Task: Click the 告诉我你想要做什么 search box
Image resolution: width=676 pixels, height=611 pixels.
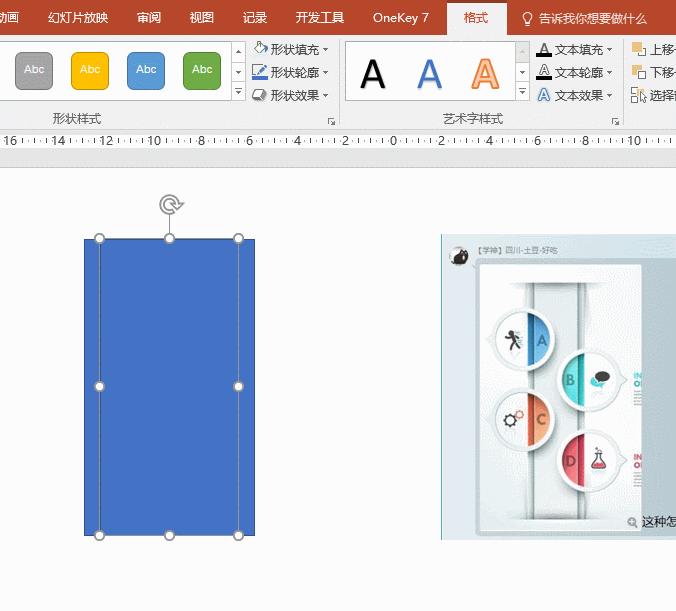Action: [592, 18]
